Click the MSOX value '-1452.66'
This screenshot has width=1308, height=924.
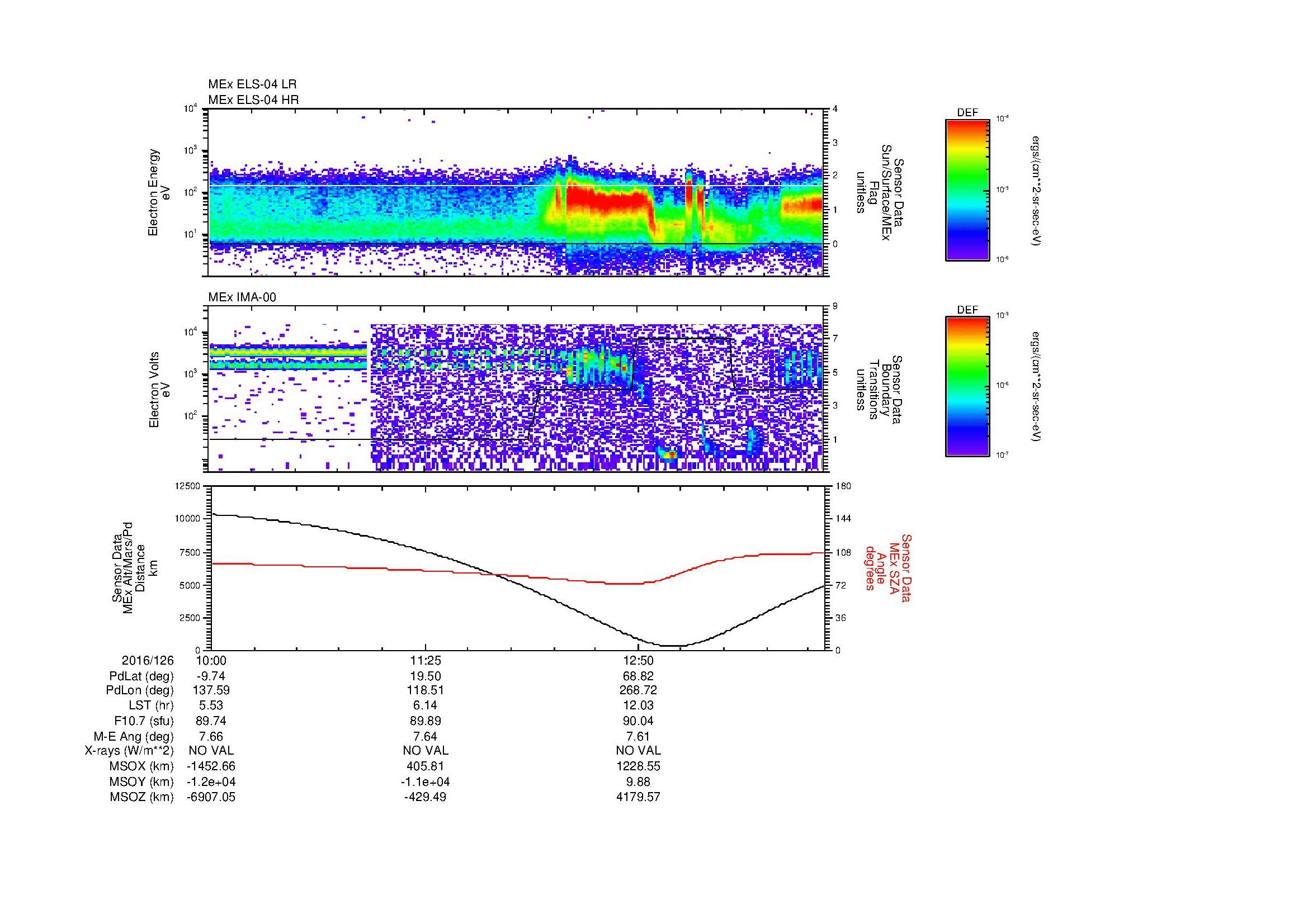(x=211, y=766)
